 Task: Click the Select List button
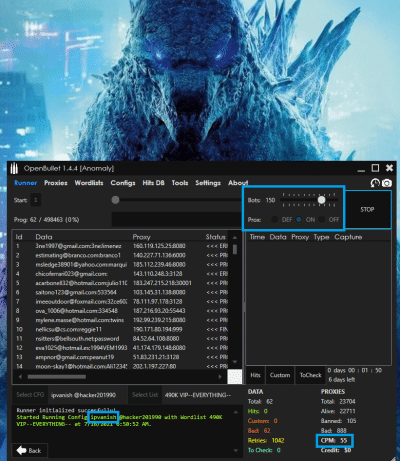click(145, 395)
